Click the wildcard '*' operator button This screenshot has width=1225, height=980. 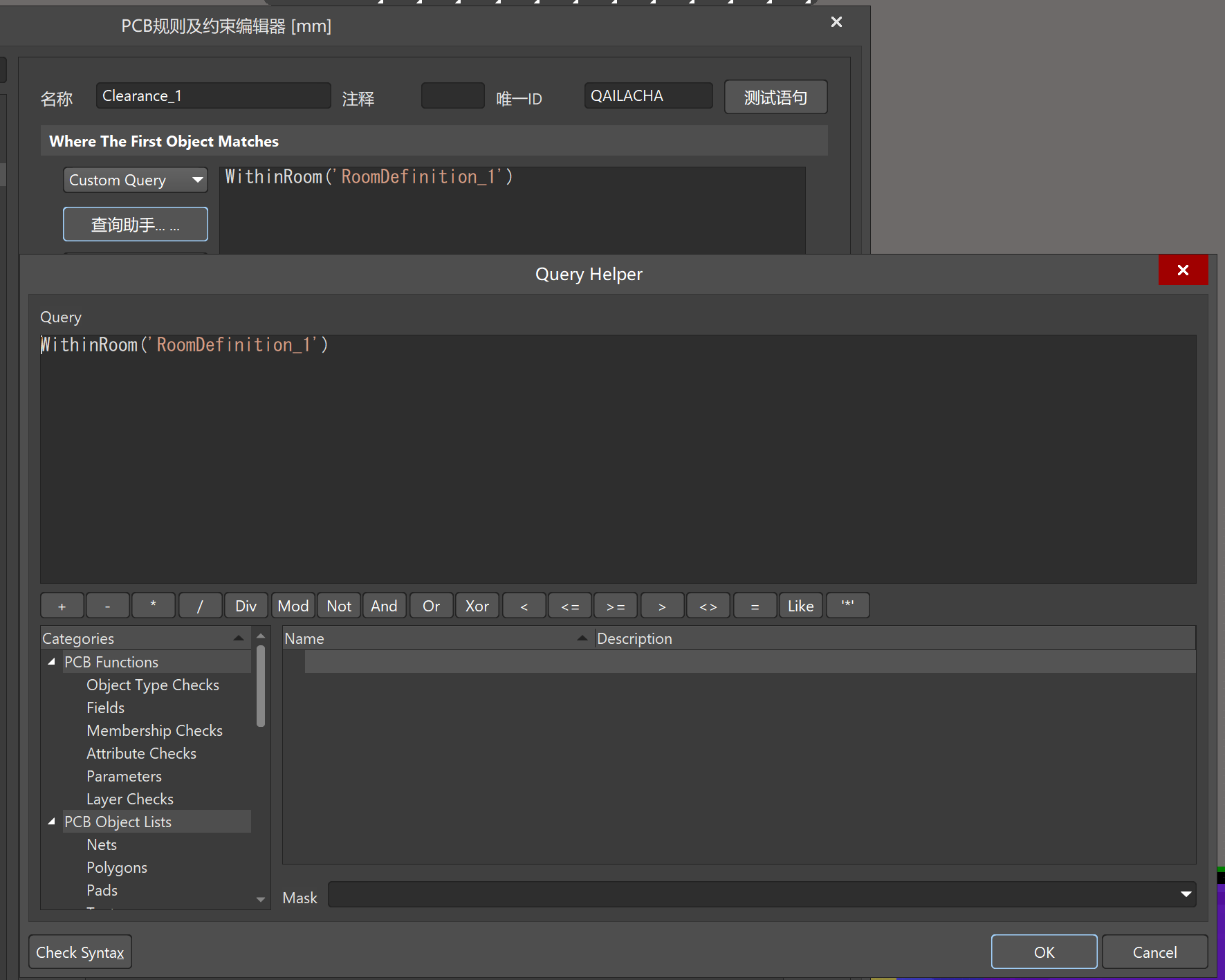click(x=847, y=606)
